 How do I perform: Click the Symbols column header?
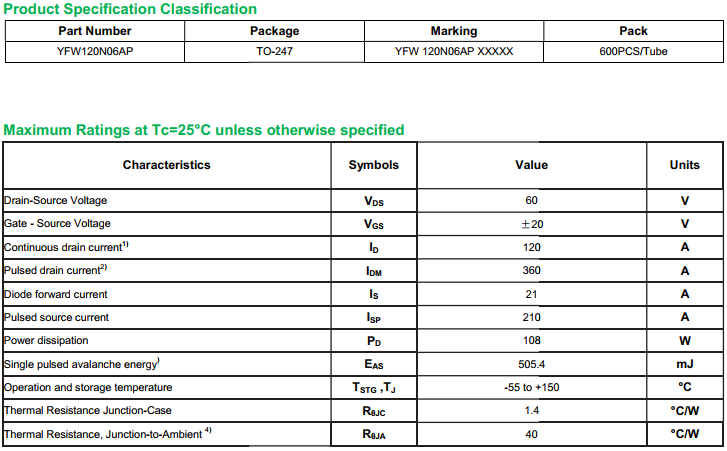pyautogui.click(x=373, y=165)
